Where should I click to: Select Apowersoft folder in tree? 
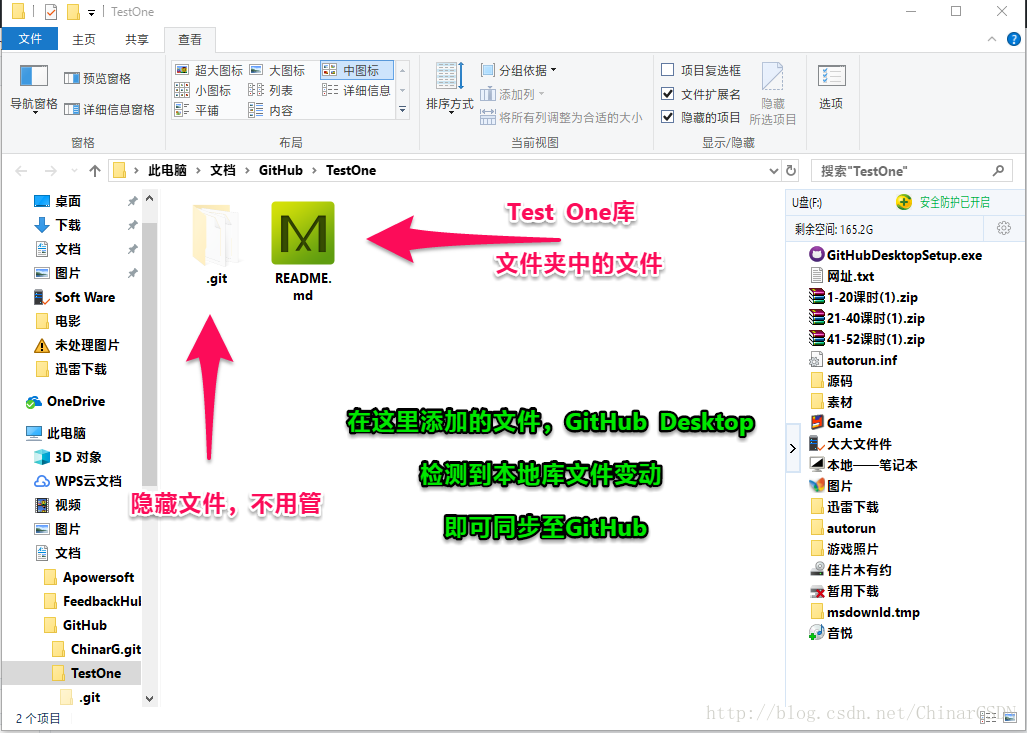click(89, 577)
